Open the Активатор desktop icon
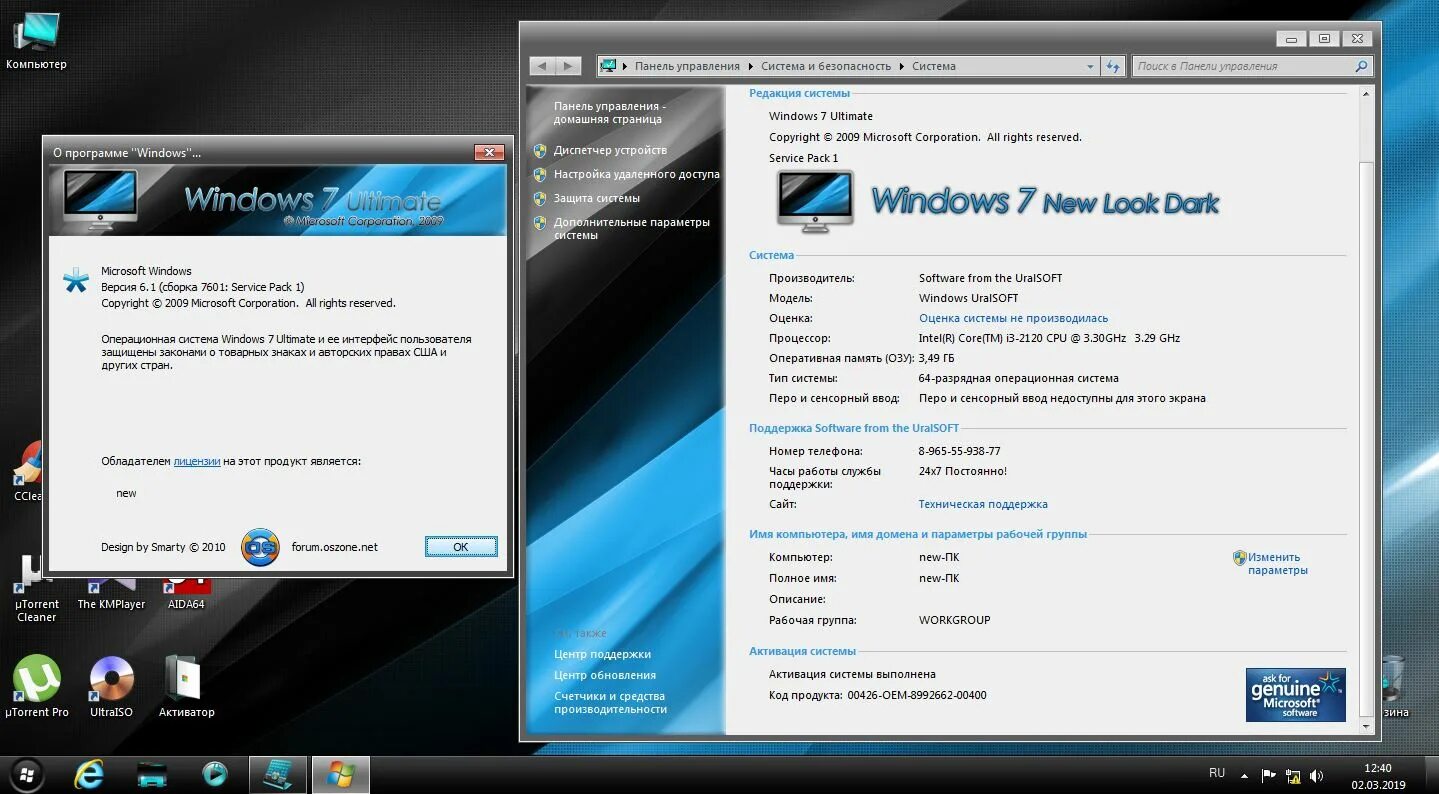 point(186,686)
